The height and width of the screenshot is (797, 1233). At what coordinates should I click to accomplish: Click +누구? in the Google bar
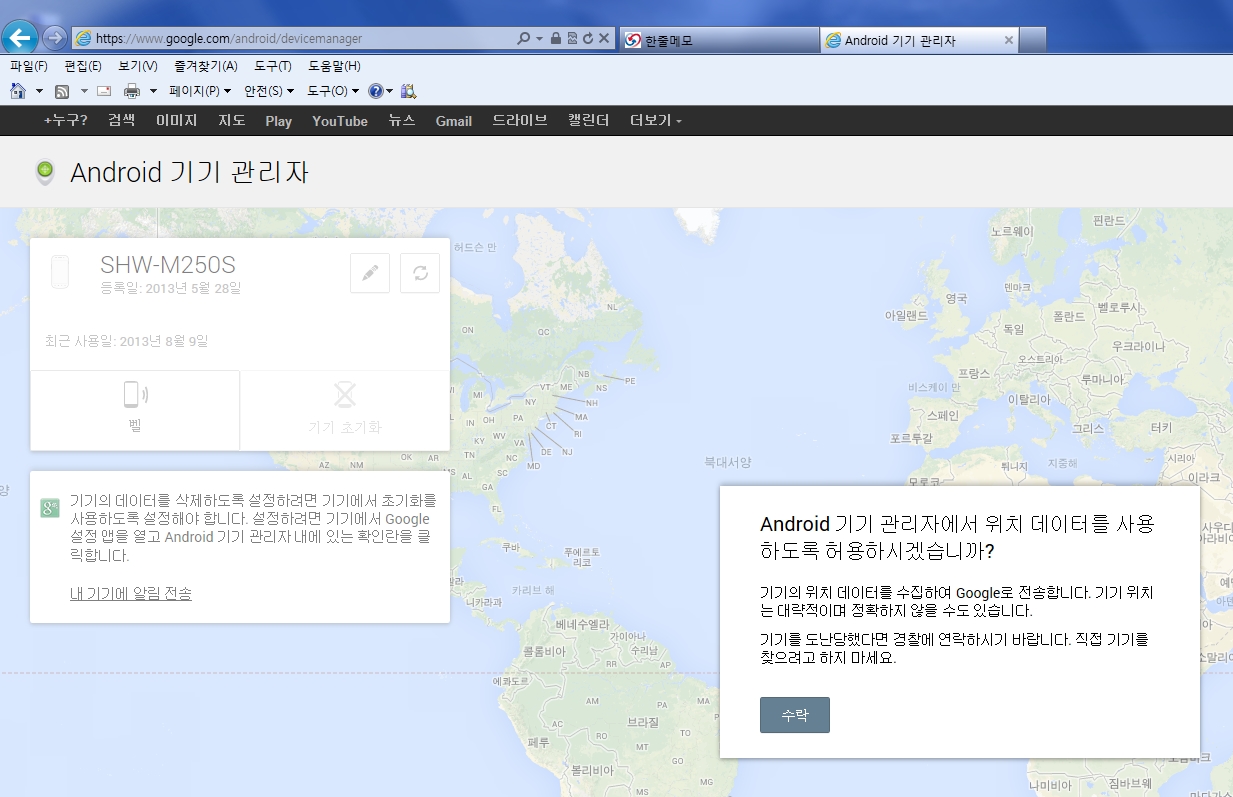point(65,120)
